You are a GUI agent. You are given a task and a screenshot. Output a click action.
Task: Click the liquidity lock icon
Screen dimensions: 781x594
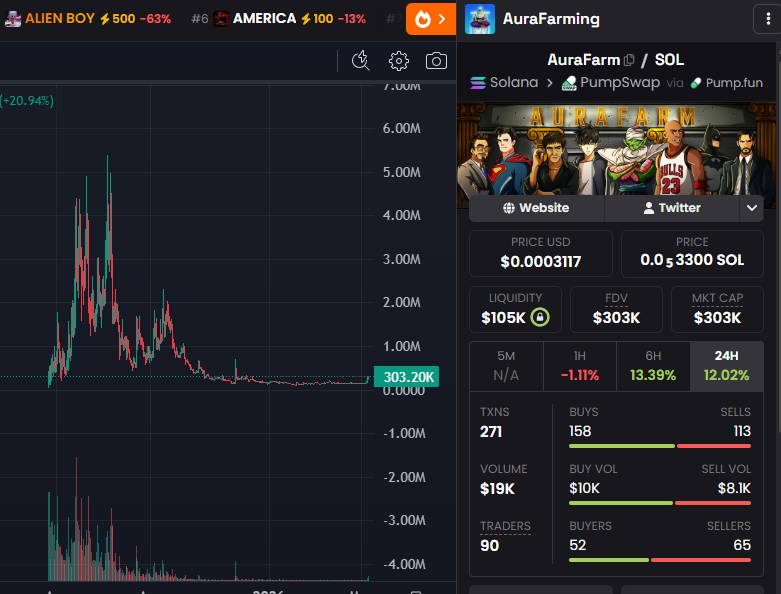pos(540,317)
